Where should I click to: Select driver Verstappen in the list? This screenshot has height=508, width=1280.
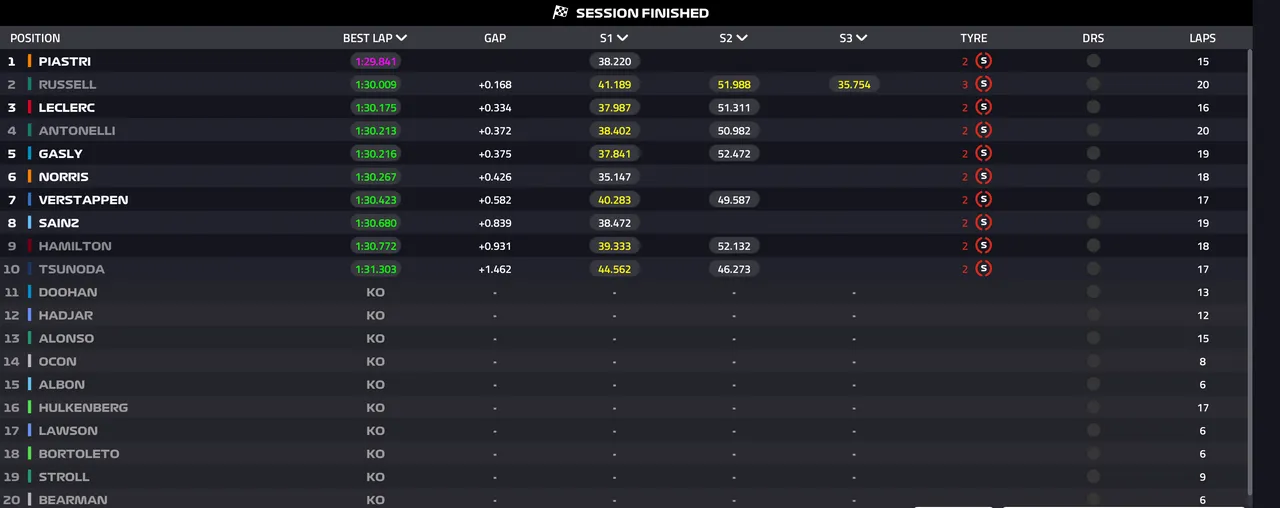[83, 199]
